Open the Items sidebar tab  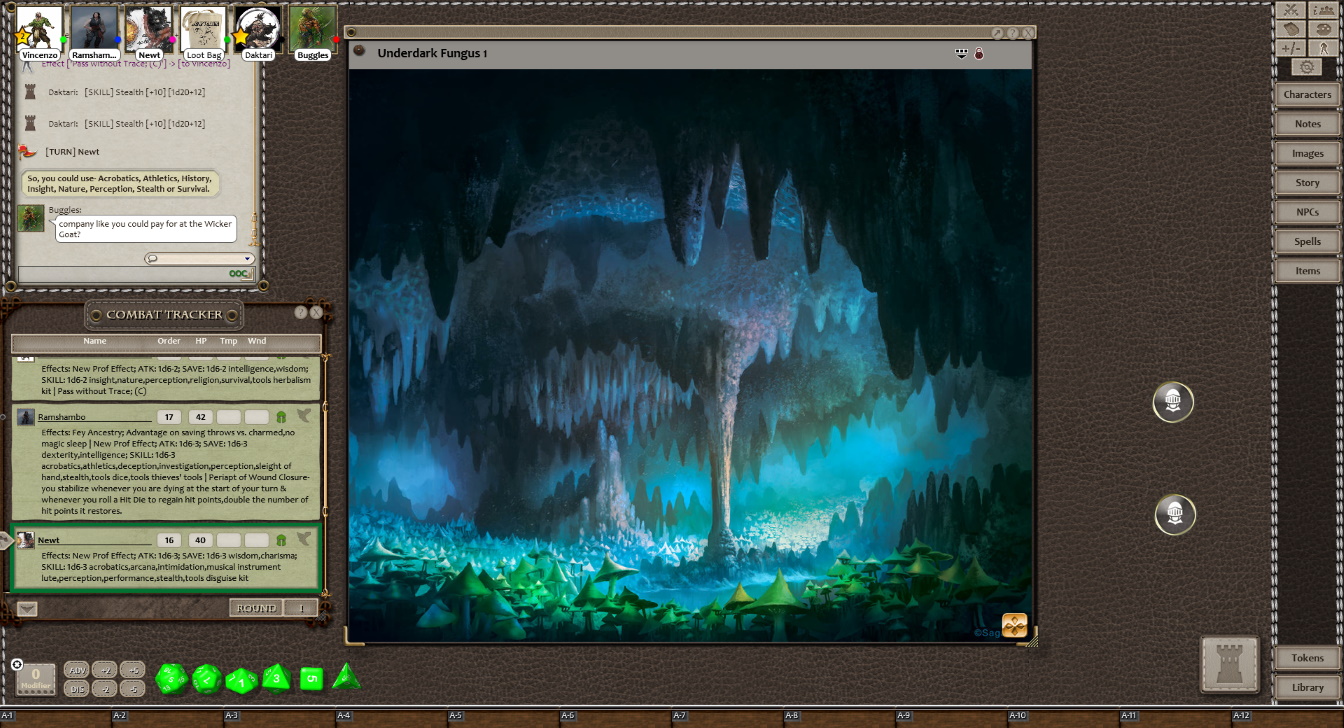(x=1307, y=271)
